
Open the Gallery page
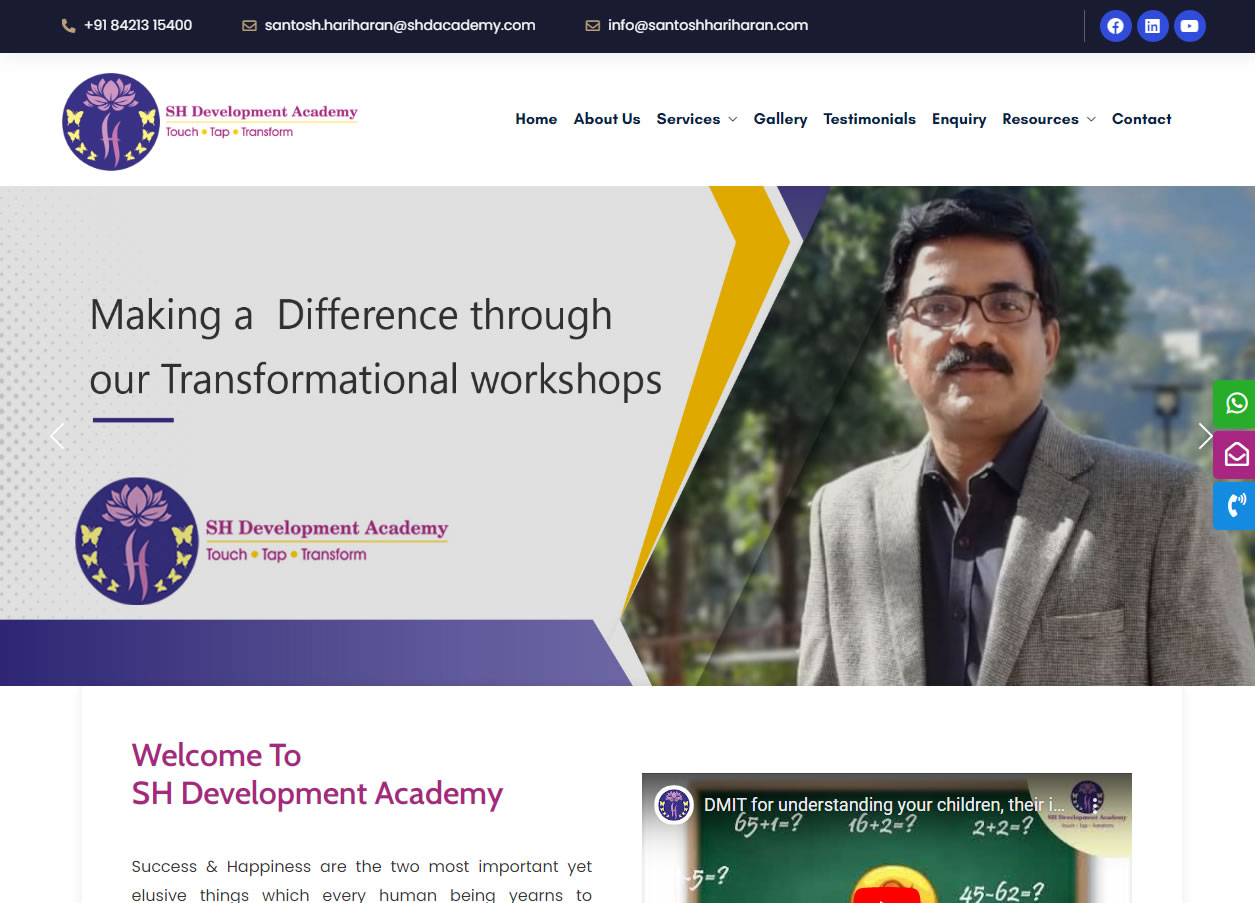[780, 119]
